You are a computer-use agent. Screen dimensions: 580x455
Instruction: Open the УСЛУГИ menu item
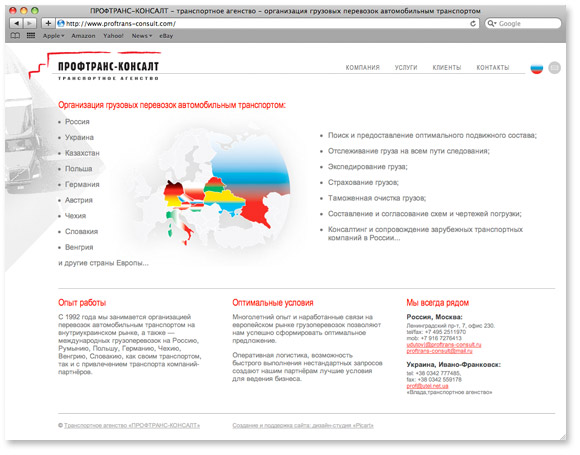[406, 68]
